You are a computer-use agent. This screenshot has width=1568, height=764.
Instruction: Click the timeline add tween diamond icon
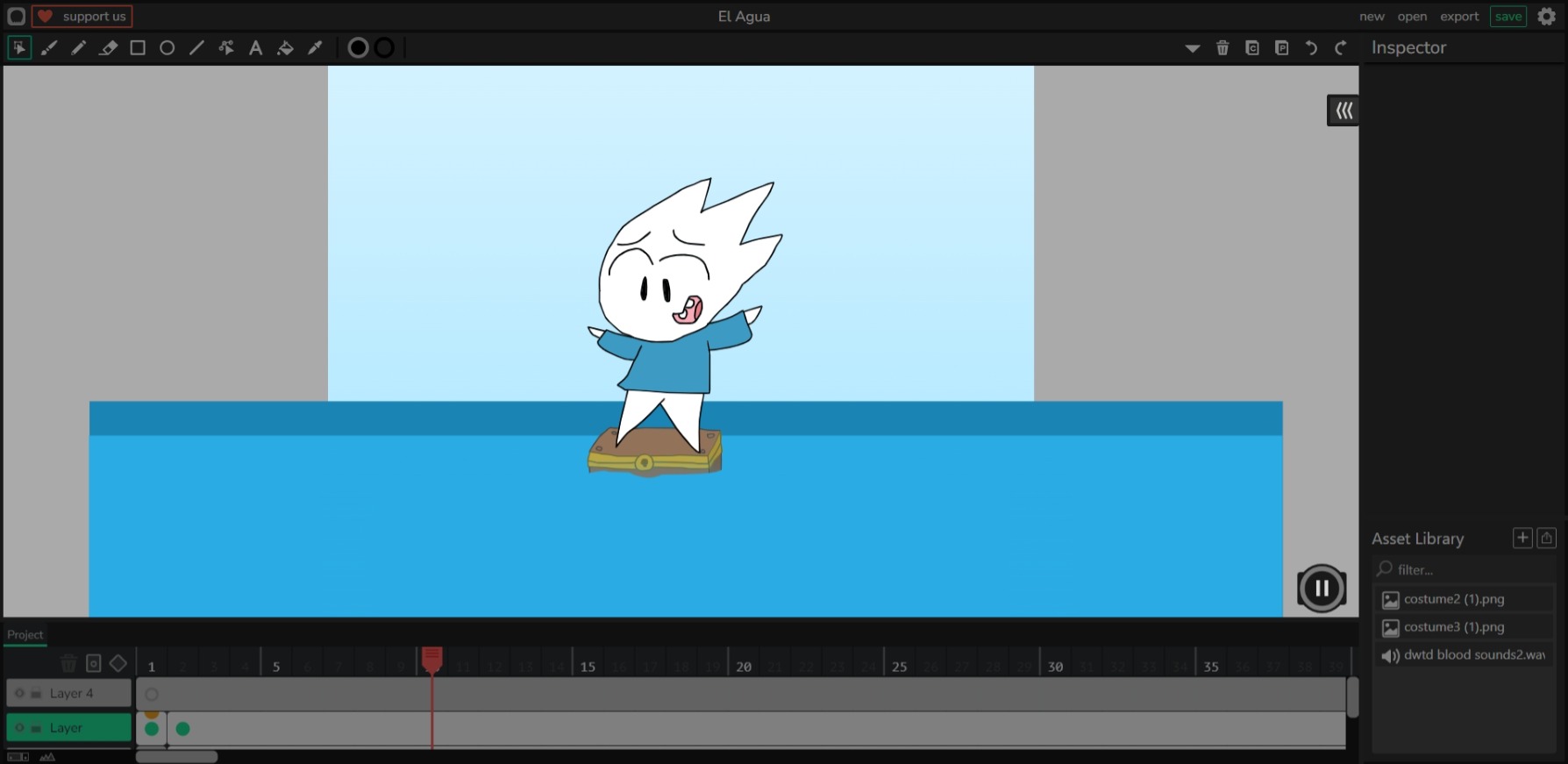pos(118,663)
